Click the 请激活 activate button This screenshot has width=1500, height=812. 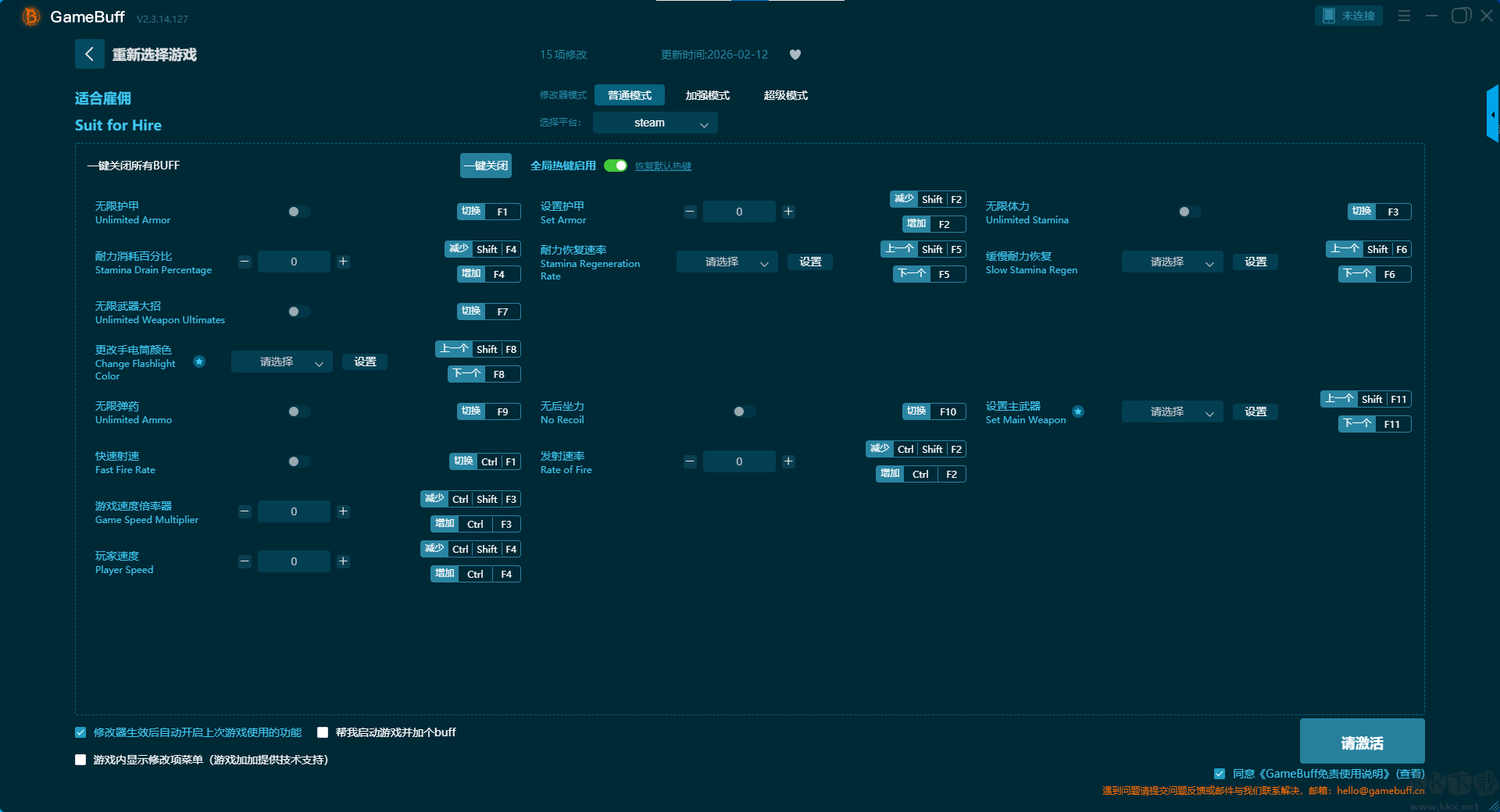(x=1362, y=742)
